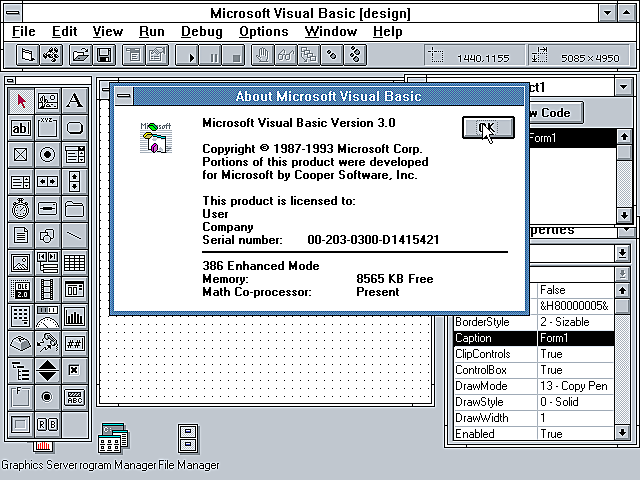Click the Properties Window toolbar icon

[157, 55]
